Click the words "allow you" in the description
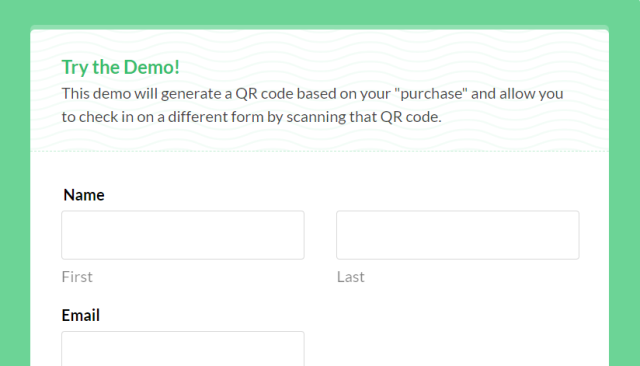 pos(531,94)
